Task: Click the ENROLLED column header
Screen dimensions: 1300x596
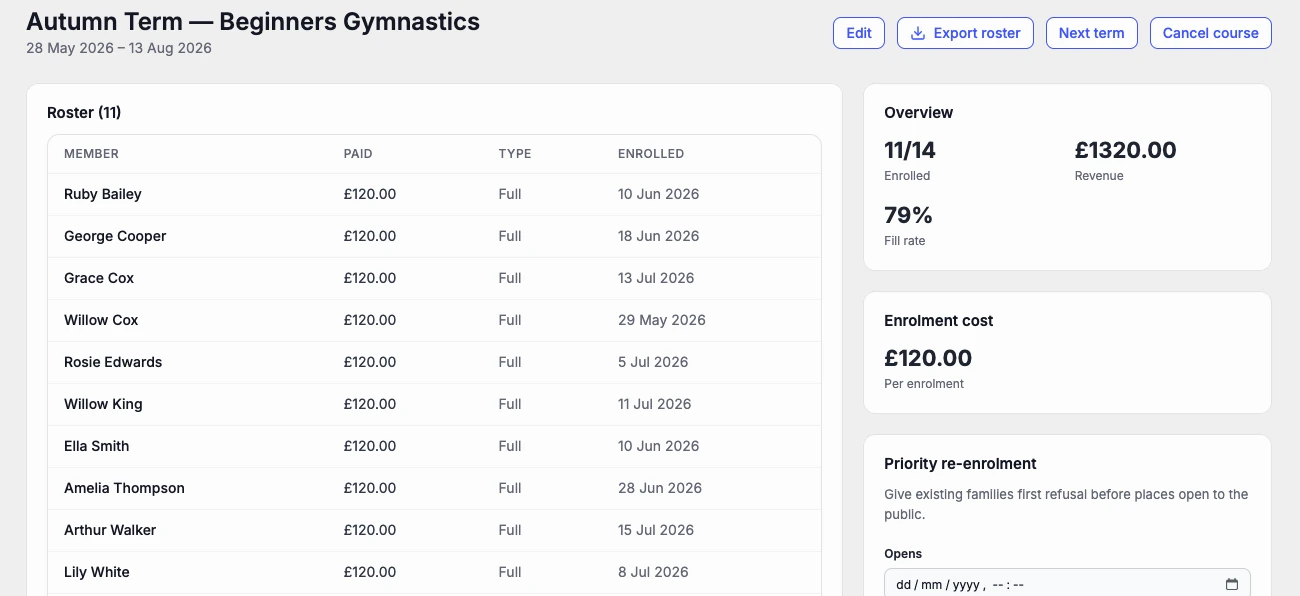Action: [651, 154]
